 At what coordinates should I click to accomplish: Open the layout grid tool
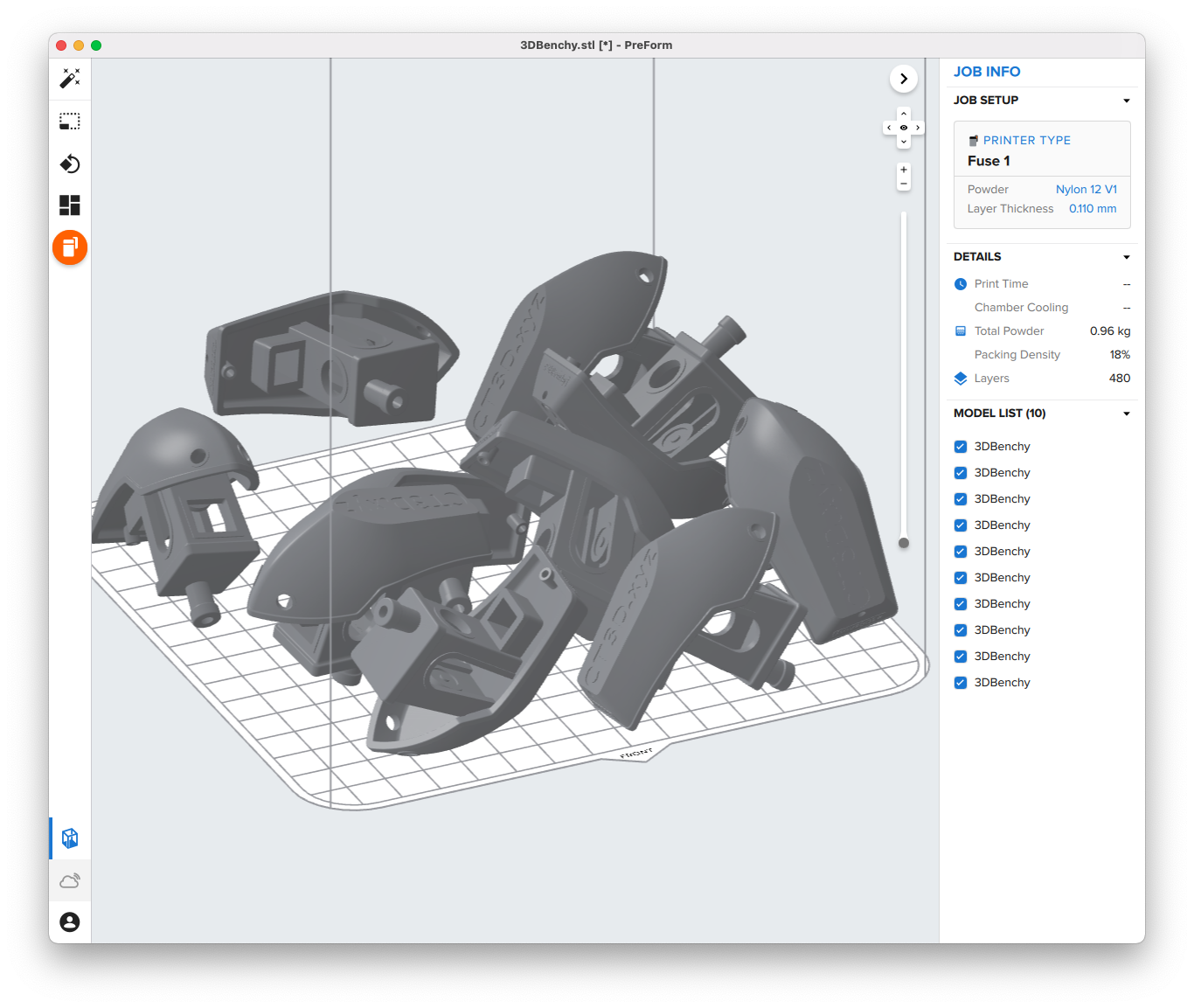click(x=70, y=205)
